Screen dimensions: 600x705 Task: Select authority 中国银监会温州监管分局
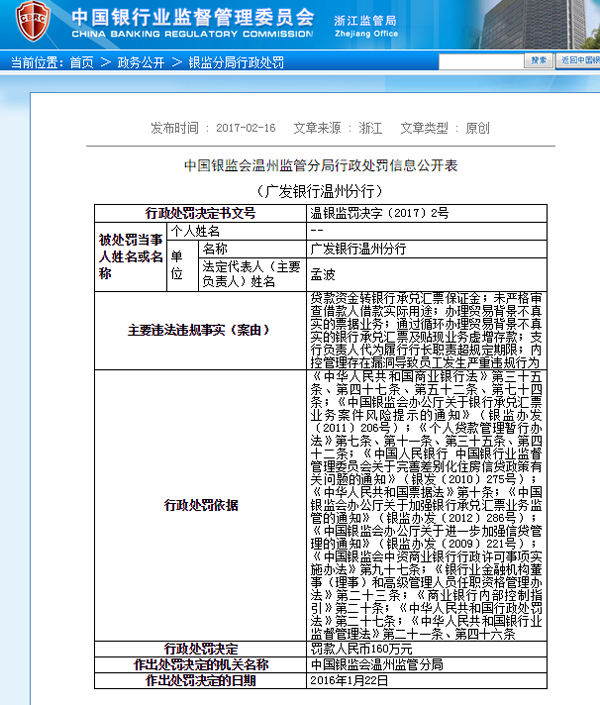[376, 665]
